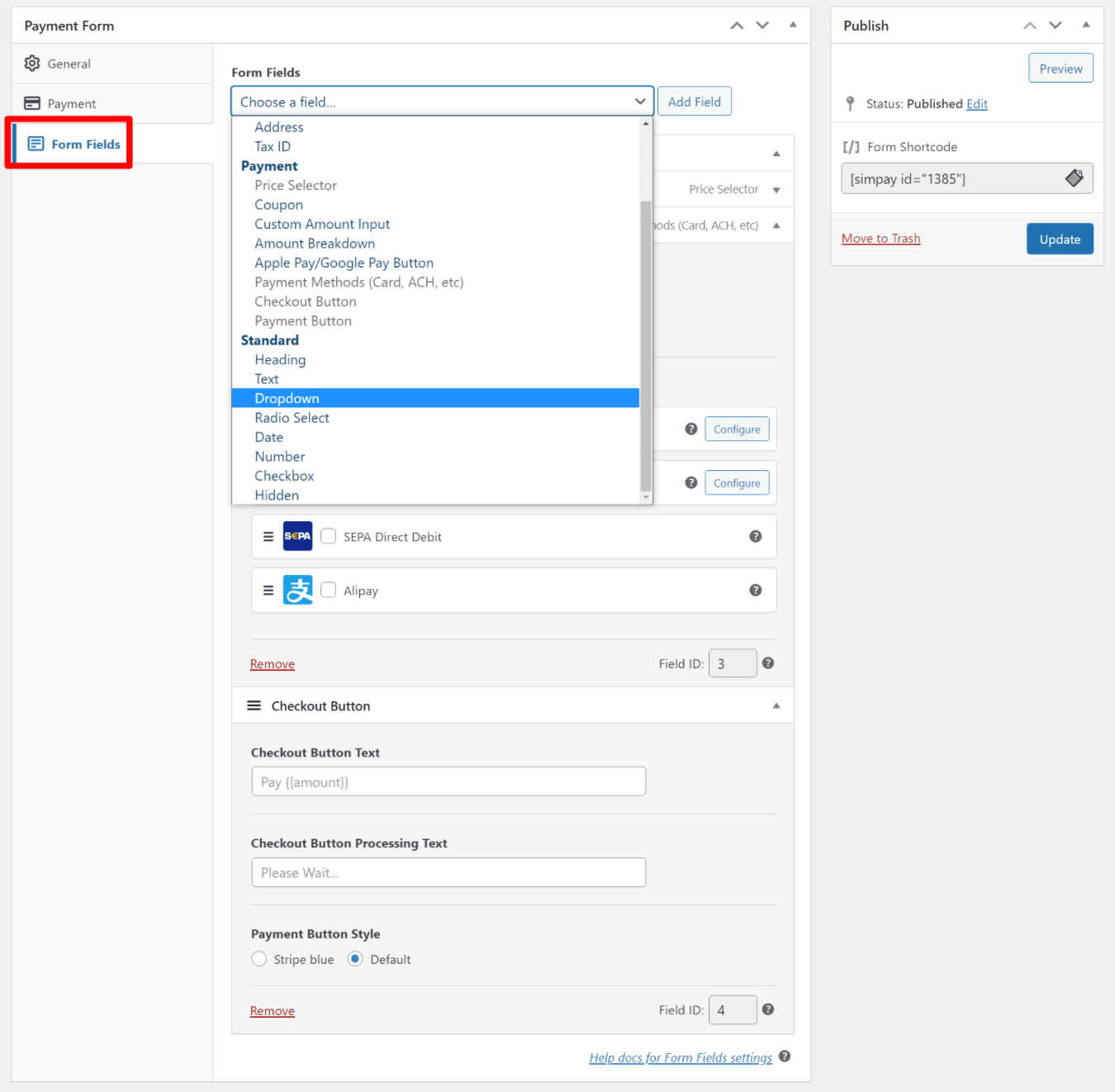Click dropdown list scrollbar down arrow

pos(646,497)
